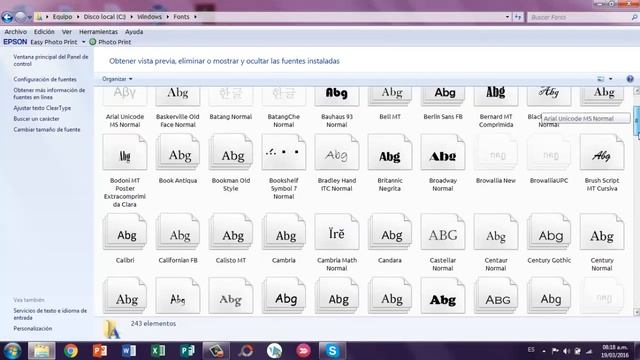Open the Ver menu
The image size is (640, 360).
coord(67,31)
